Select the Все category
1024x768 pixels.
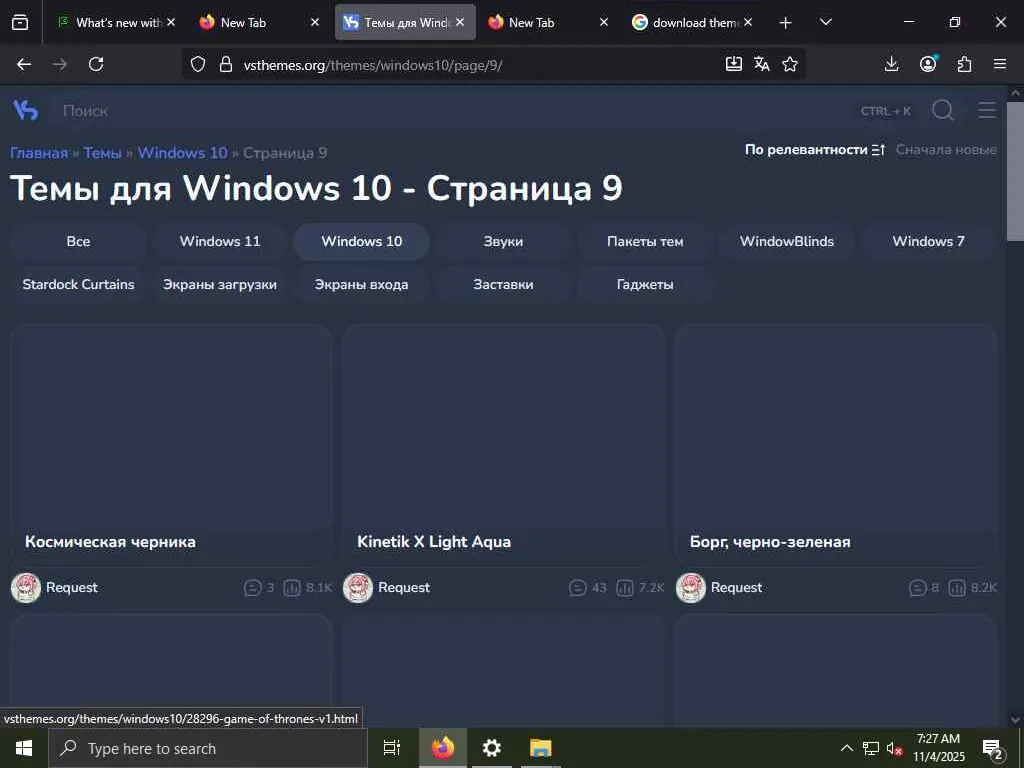pos(78,242)
